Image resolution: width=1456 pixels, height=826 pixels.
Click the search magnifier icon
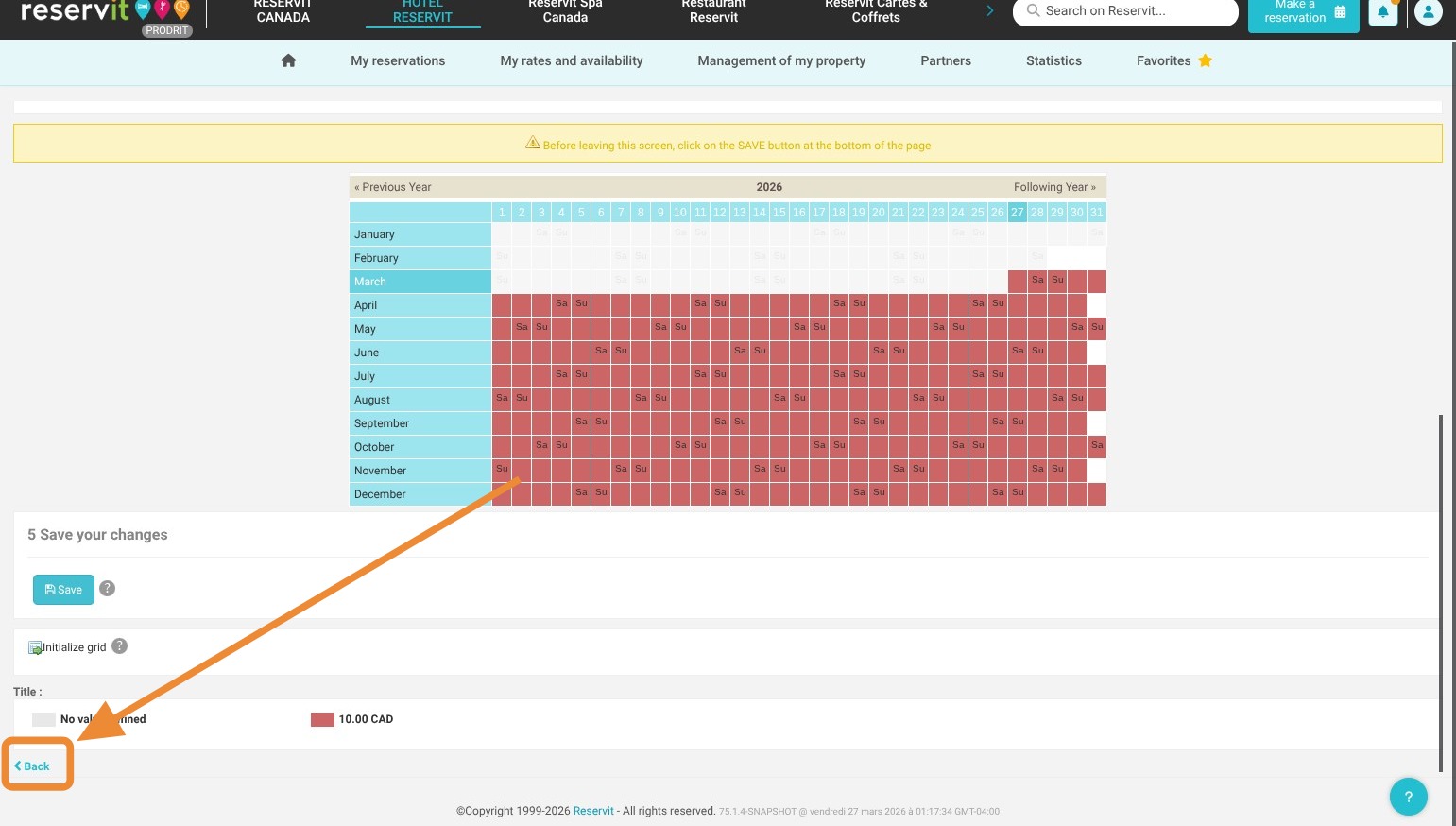click(x=1034, y=10)
